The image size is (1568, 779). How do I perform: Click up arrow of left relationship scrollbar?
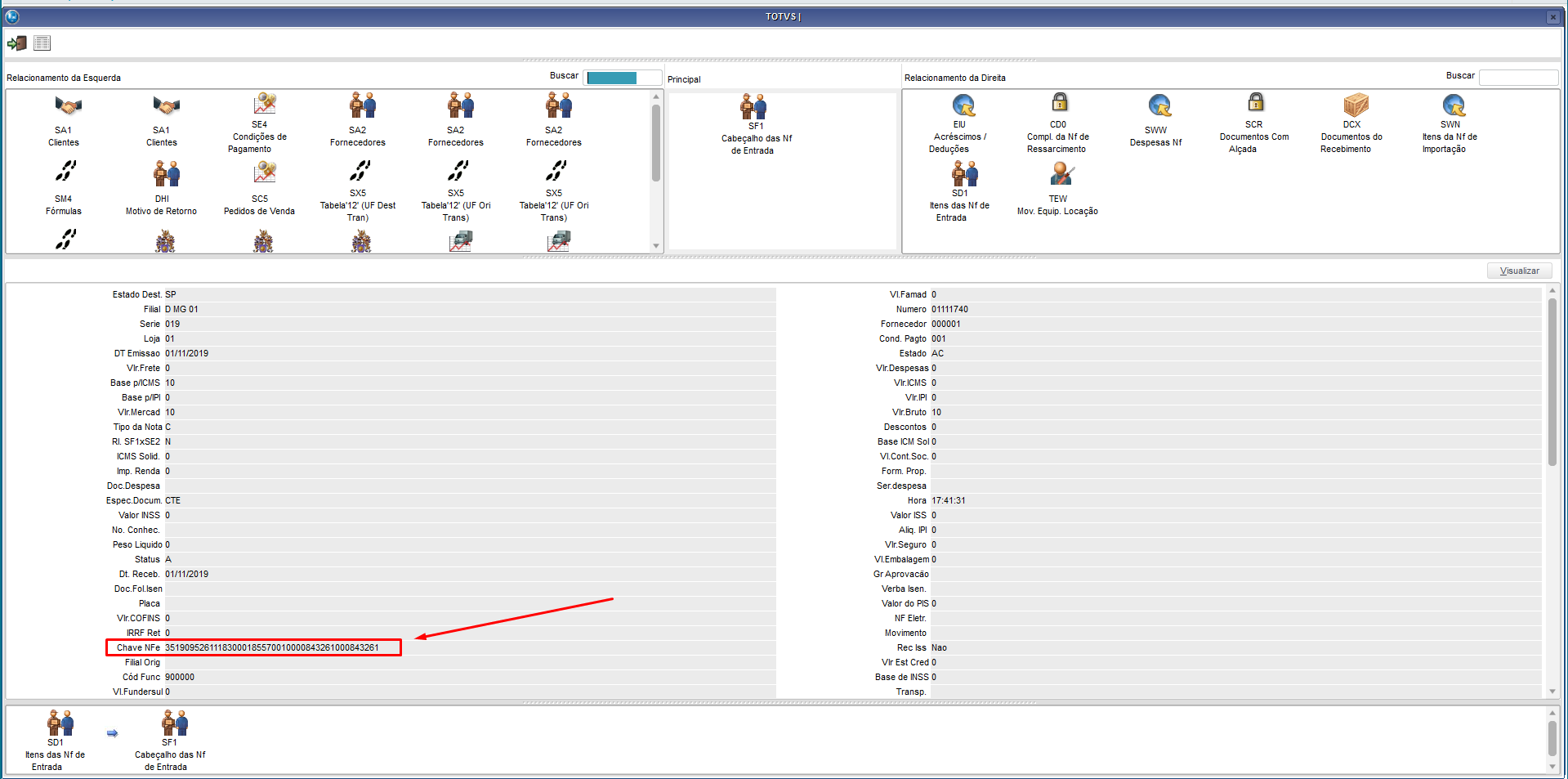(x=655, y=96)
